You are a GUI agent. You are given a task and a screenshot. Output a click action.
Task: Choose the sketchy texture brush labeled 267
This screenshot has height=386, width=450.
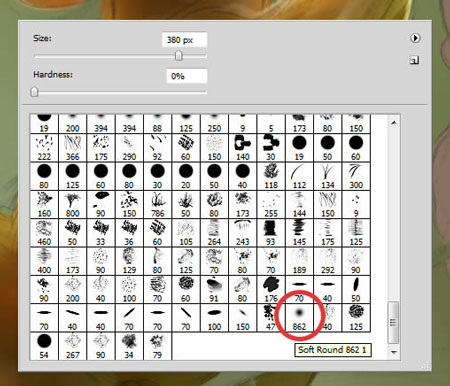tap(72, 346)
